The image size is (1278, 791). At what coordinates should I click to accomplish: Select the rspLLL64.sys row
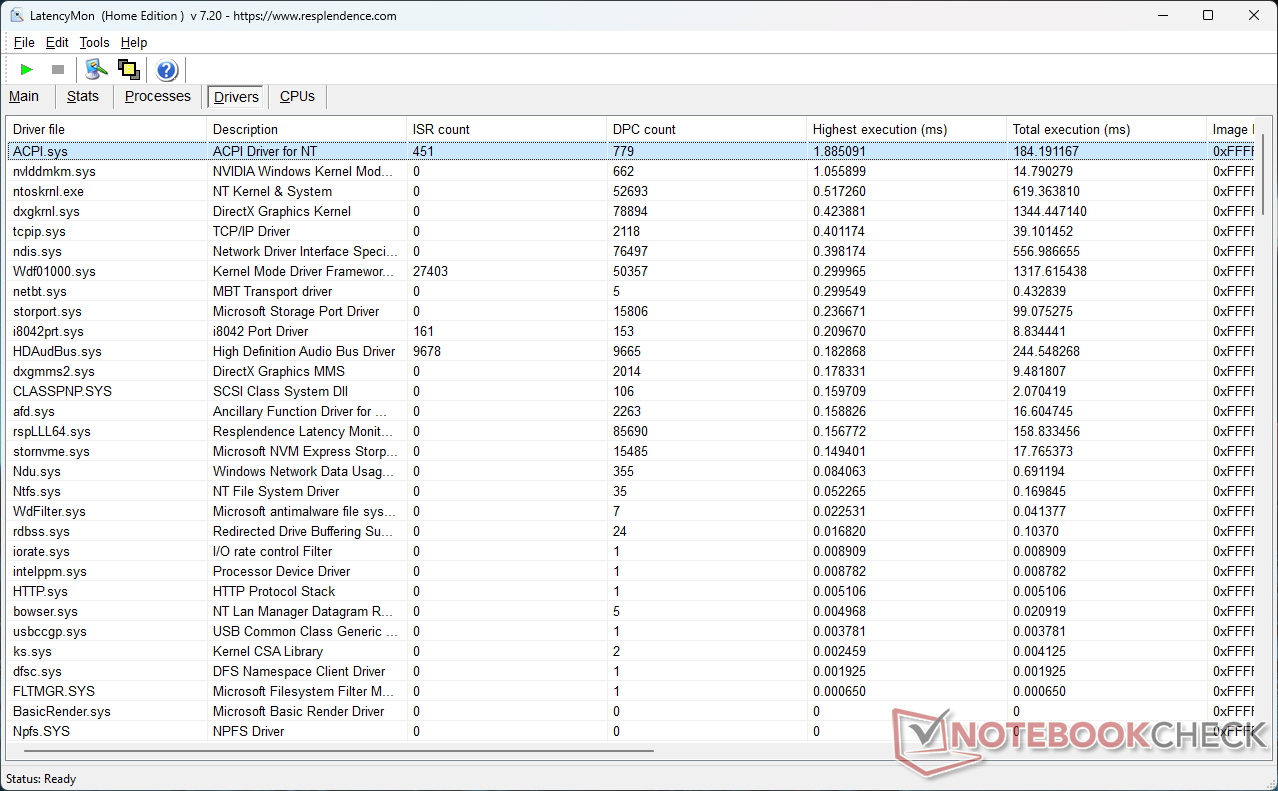tap(631, 431)
